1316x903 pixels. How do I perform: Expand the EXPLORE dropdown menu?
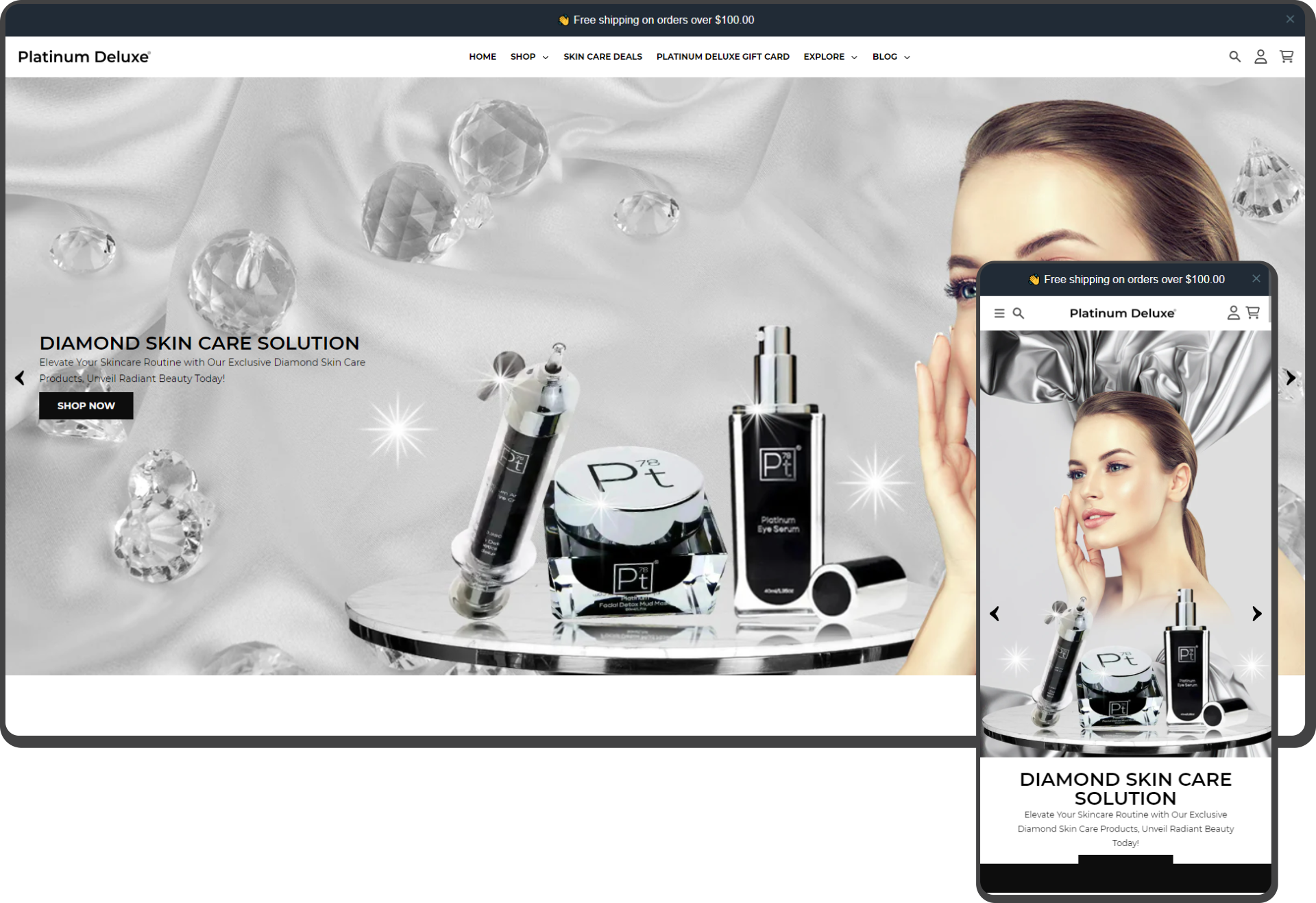(830, 57)
